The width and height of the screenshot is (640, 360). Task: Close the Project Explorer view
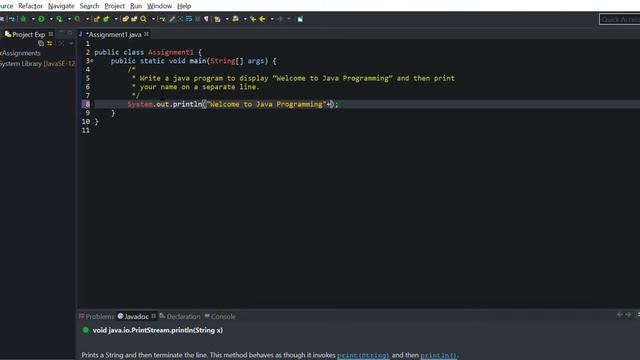coord(51,34)
